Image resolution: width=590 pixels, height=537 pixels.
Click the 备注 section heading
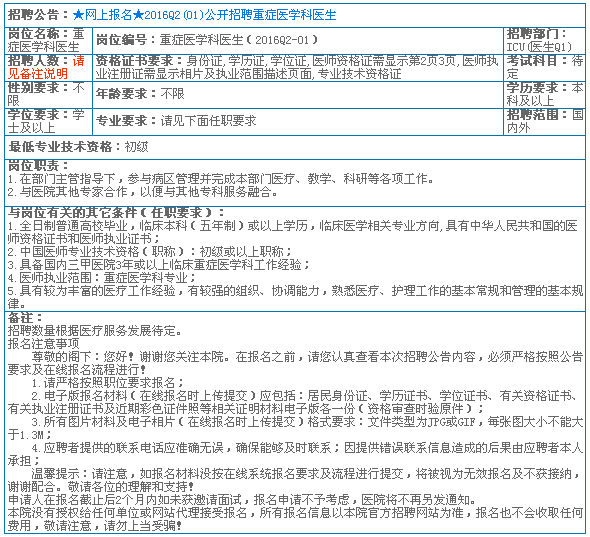[25, 318]
